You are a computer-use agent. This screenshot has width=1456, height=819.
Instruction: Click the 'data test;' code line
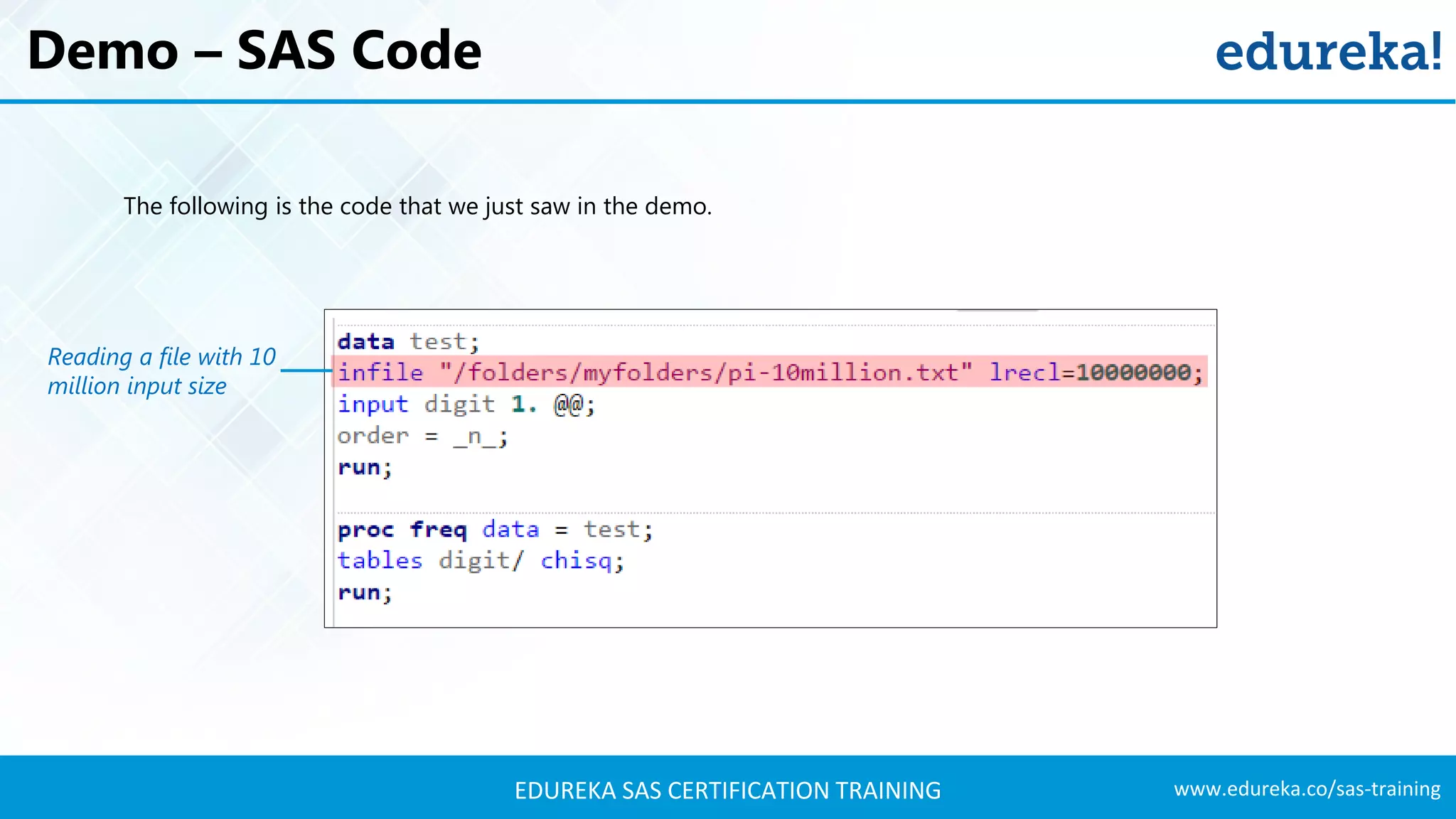point(409,341)
